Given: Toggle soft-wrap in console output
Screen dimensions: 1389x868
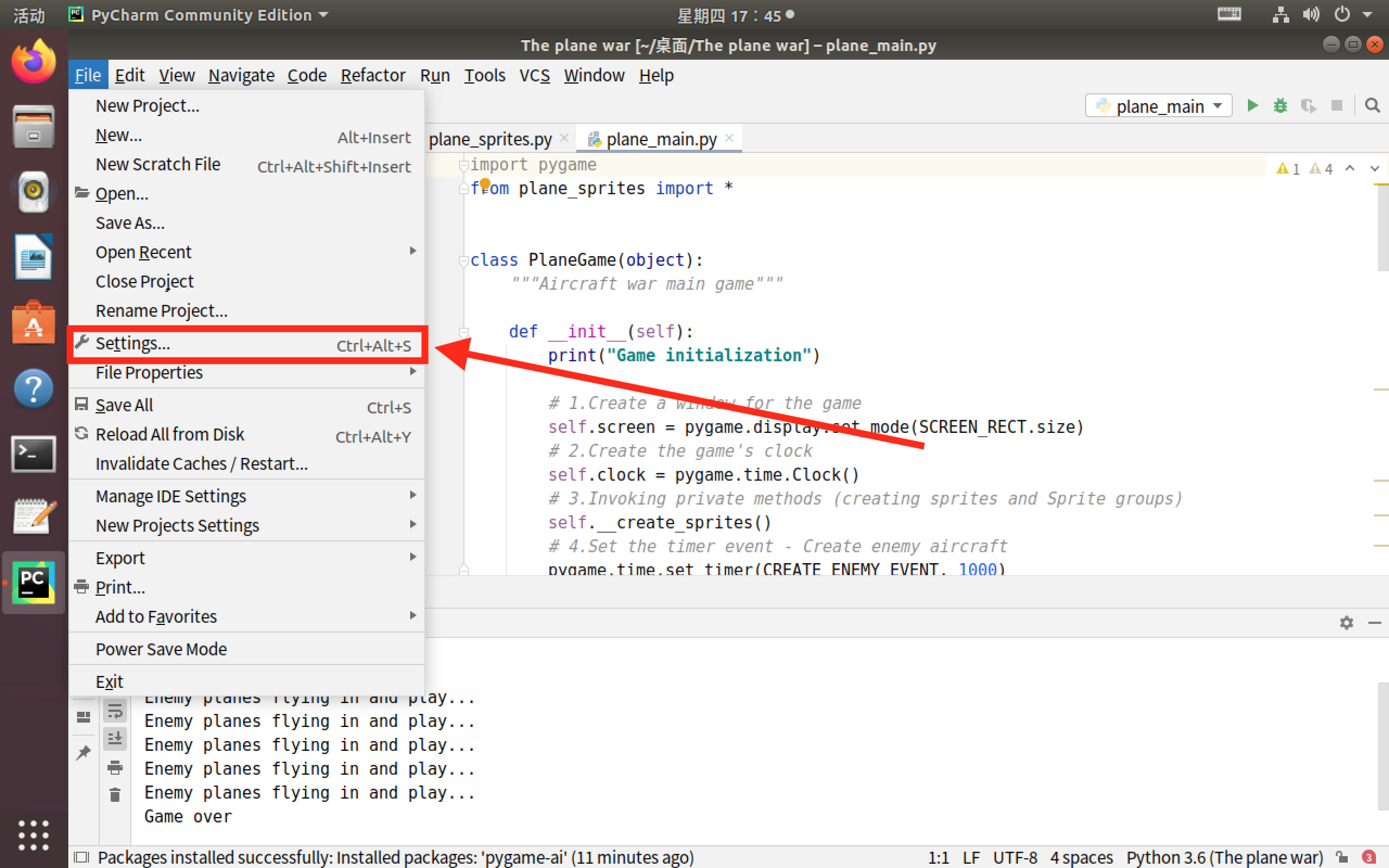Looking at the screenshot, I should pyautogui.click(x=115, y=712).
